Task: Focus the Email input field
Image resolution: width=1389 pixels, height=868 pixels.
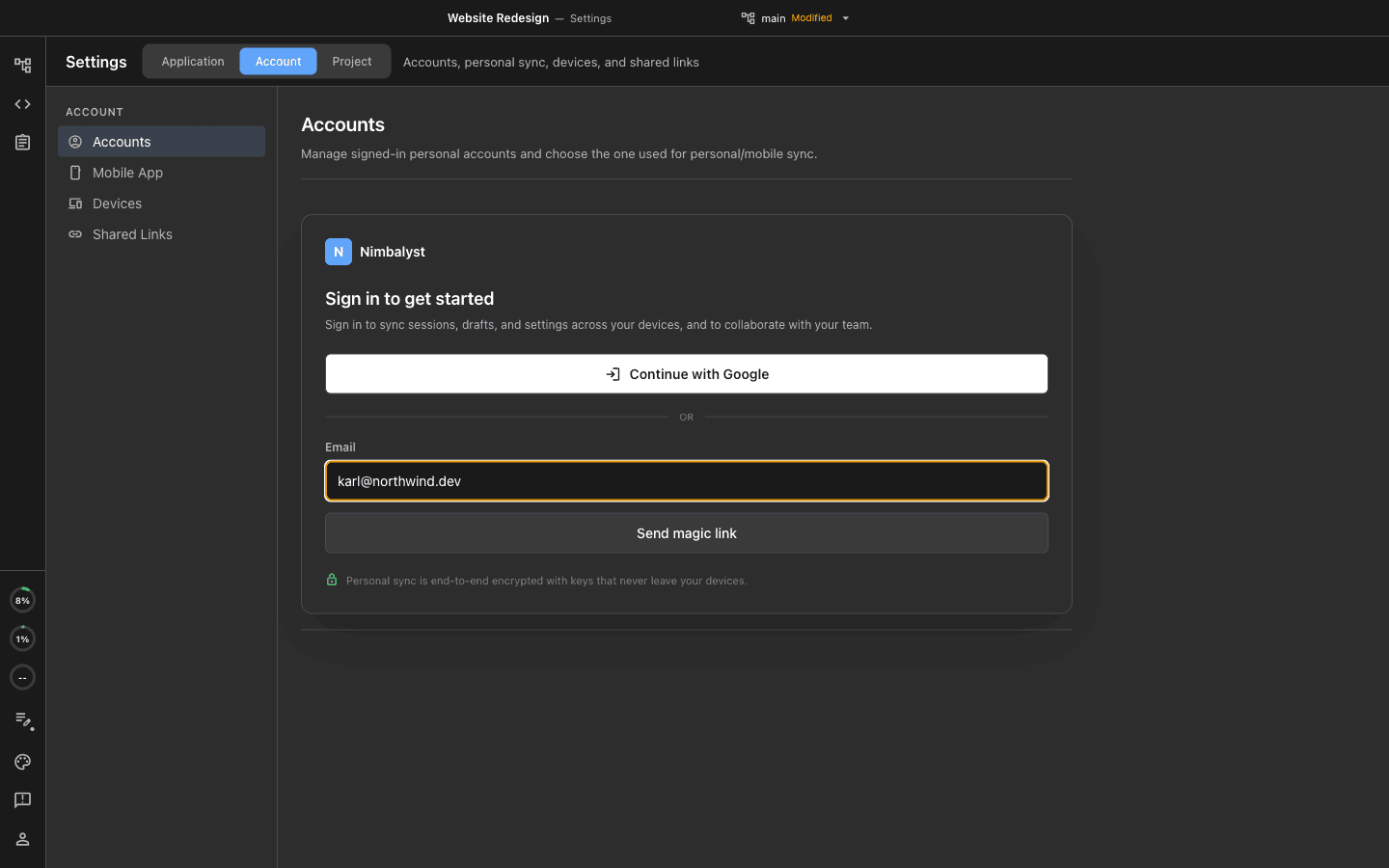Action: [x=687, y=481]
